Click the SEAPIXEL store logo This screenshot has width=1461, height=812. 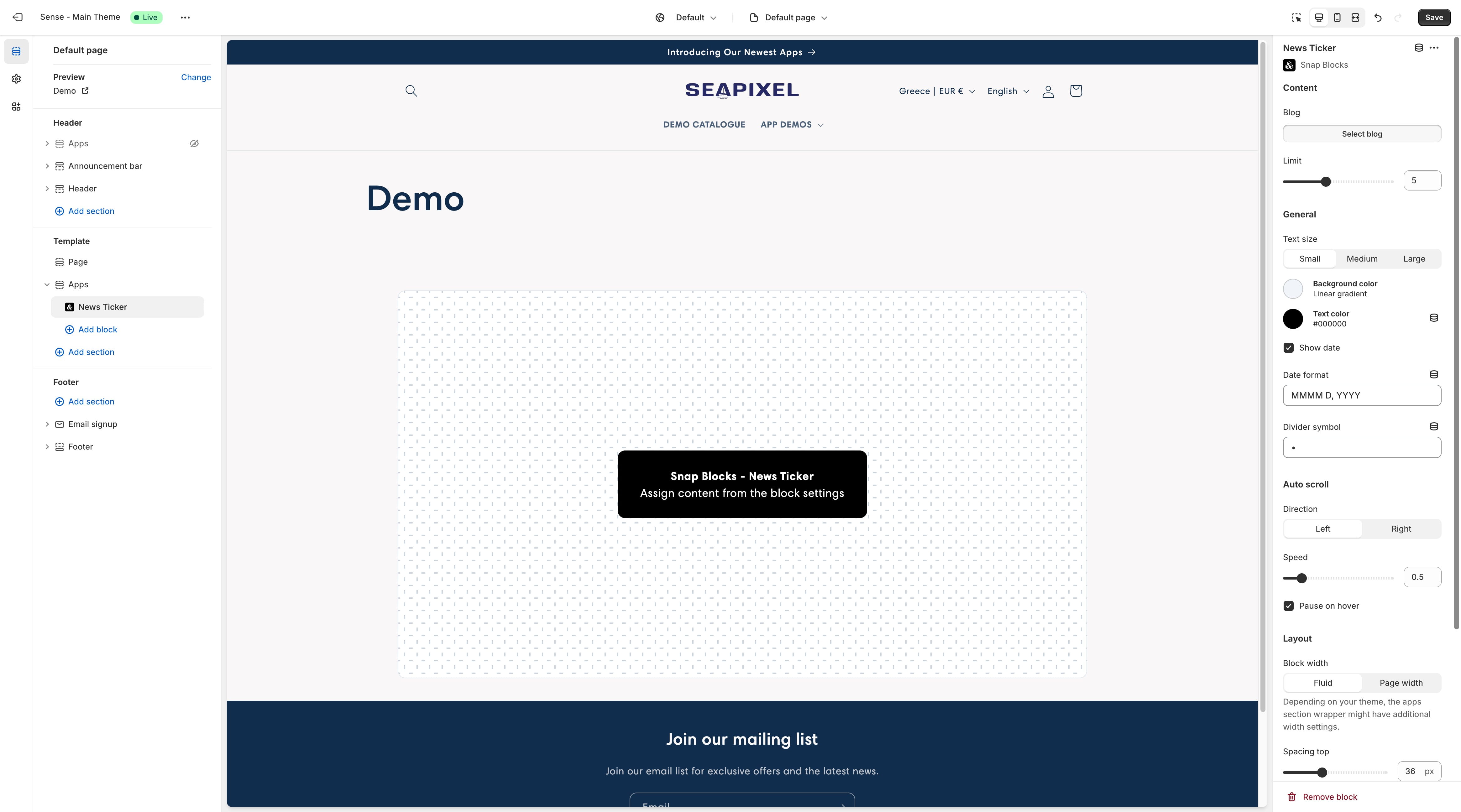click(x=742, y=90)
